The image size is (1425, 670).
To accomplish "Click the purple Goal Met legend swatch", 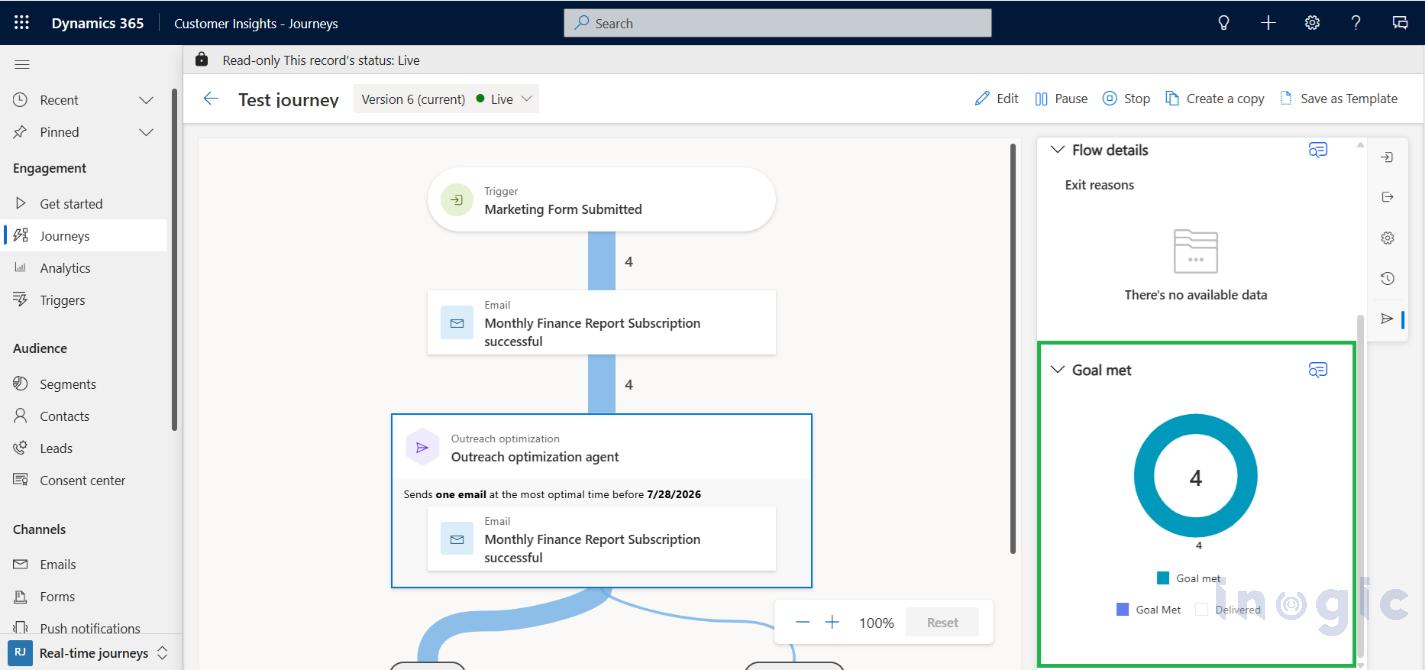I will pyautogui.click(x=1122, y=609).
